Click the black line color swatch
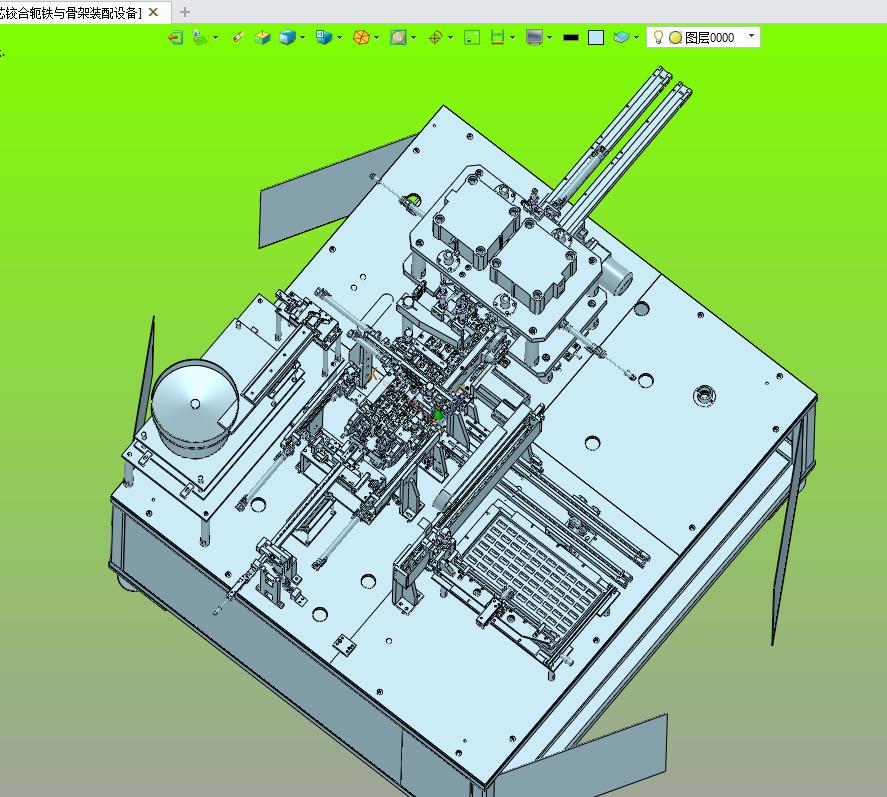This screenshot has height=797, width=887. [571, 38]
